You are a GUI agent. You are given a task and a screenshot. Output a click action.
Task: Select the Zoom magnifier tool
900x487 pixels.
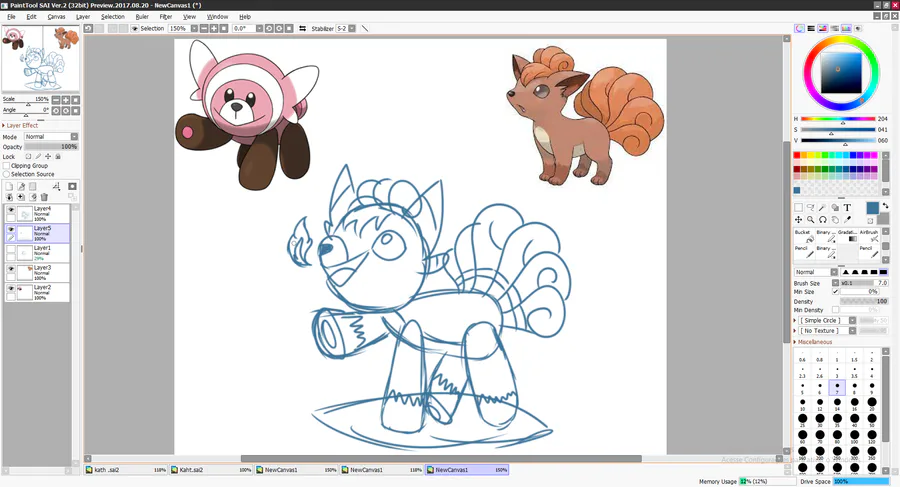810,219
